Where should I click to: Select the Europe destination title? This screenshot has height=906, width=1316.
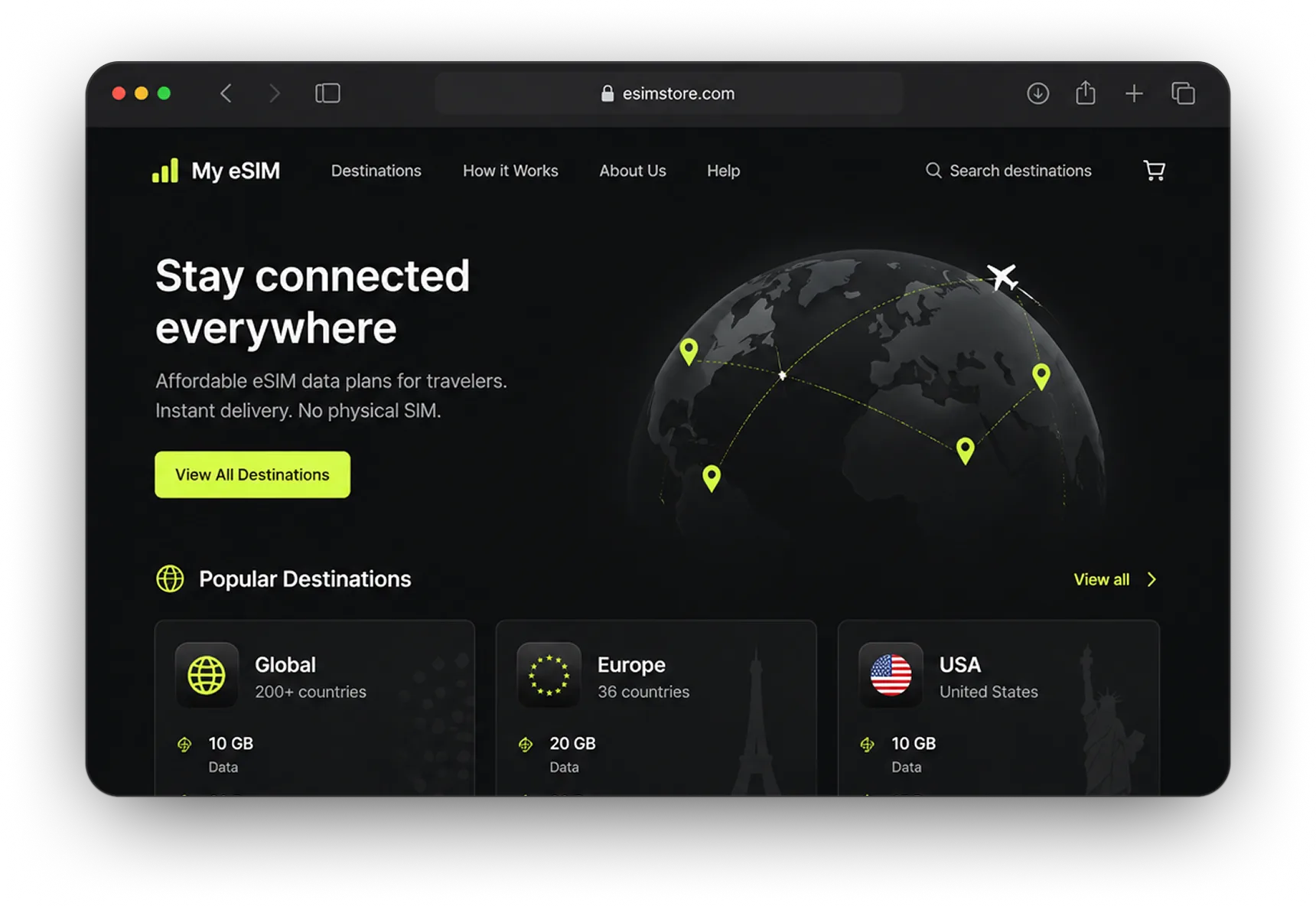click(631, 665)
